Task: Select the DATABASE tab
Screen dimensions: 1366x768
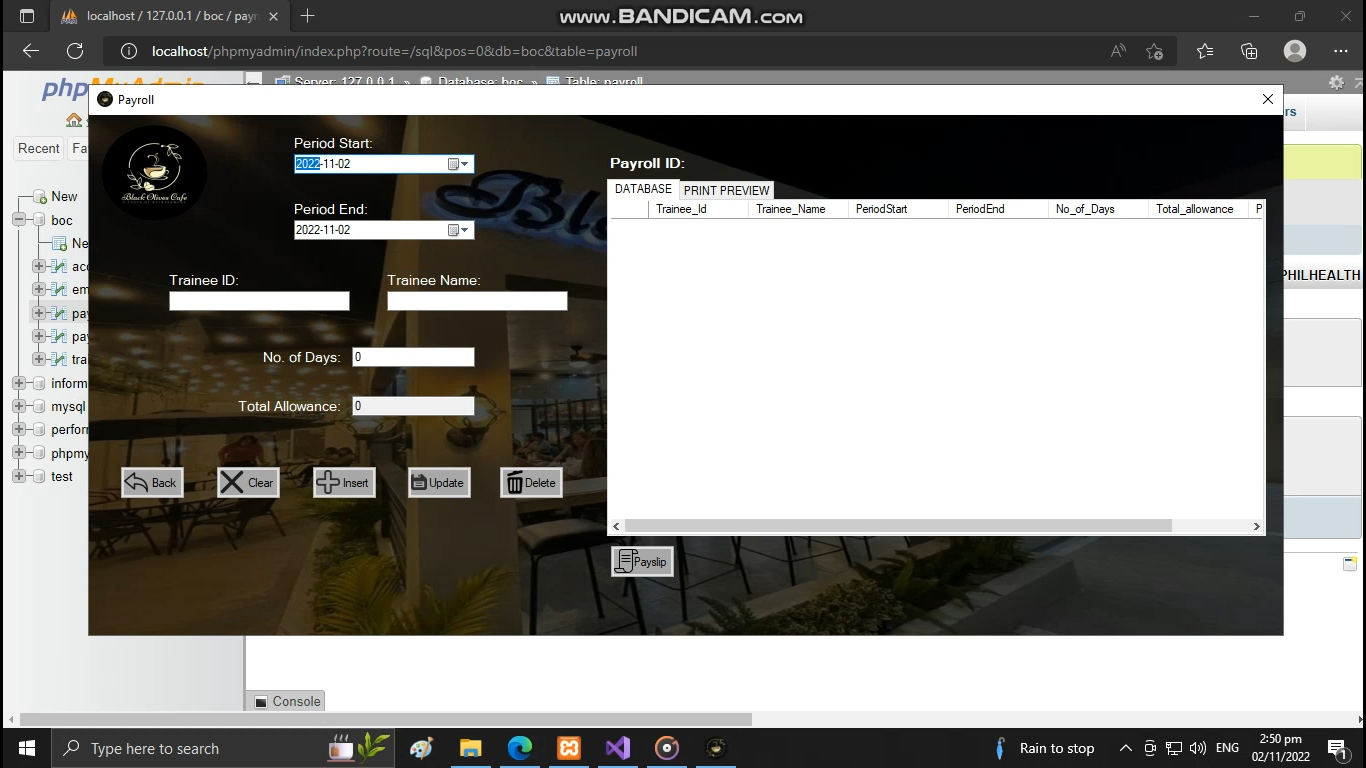Action: (x=643, y=189)
